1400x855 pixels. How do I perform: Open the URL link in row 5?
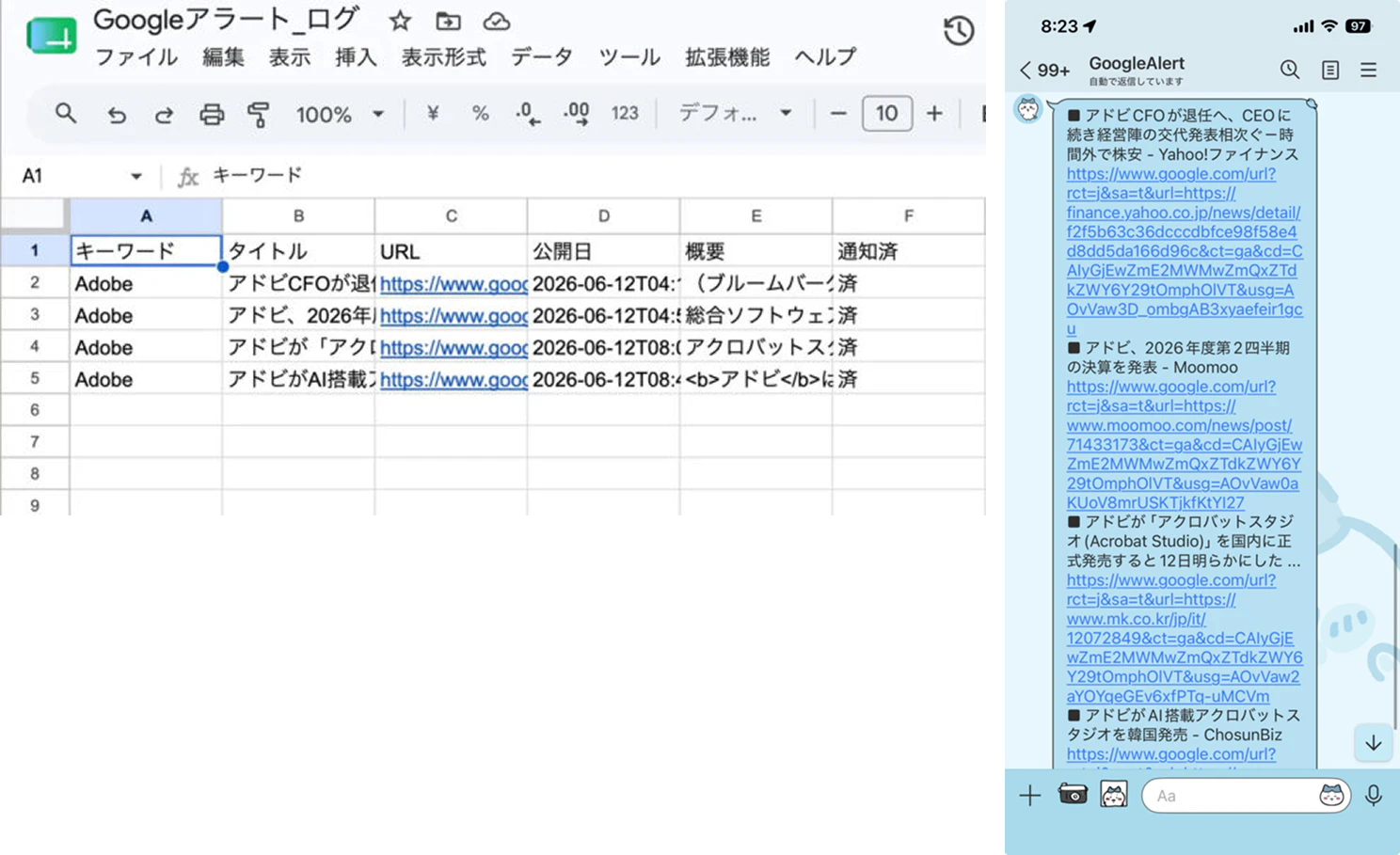pyautogui.click(x=453, y=380)
